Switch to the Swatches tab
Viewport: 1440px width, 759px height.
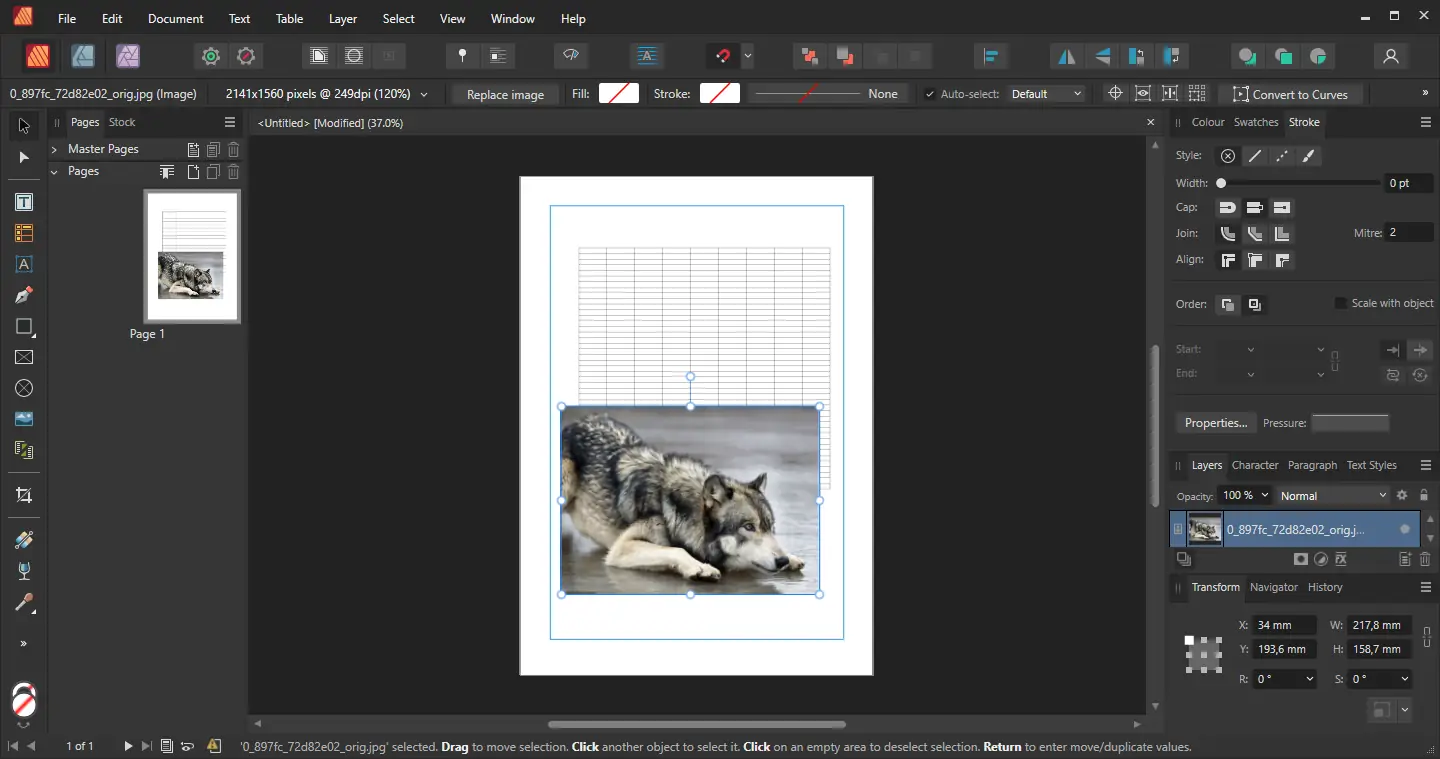[x=1255, y=122]
